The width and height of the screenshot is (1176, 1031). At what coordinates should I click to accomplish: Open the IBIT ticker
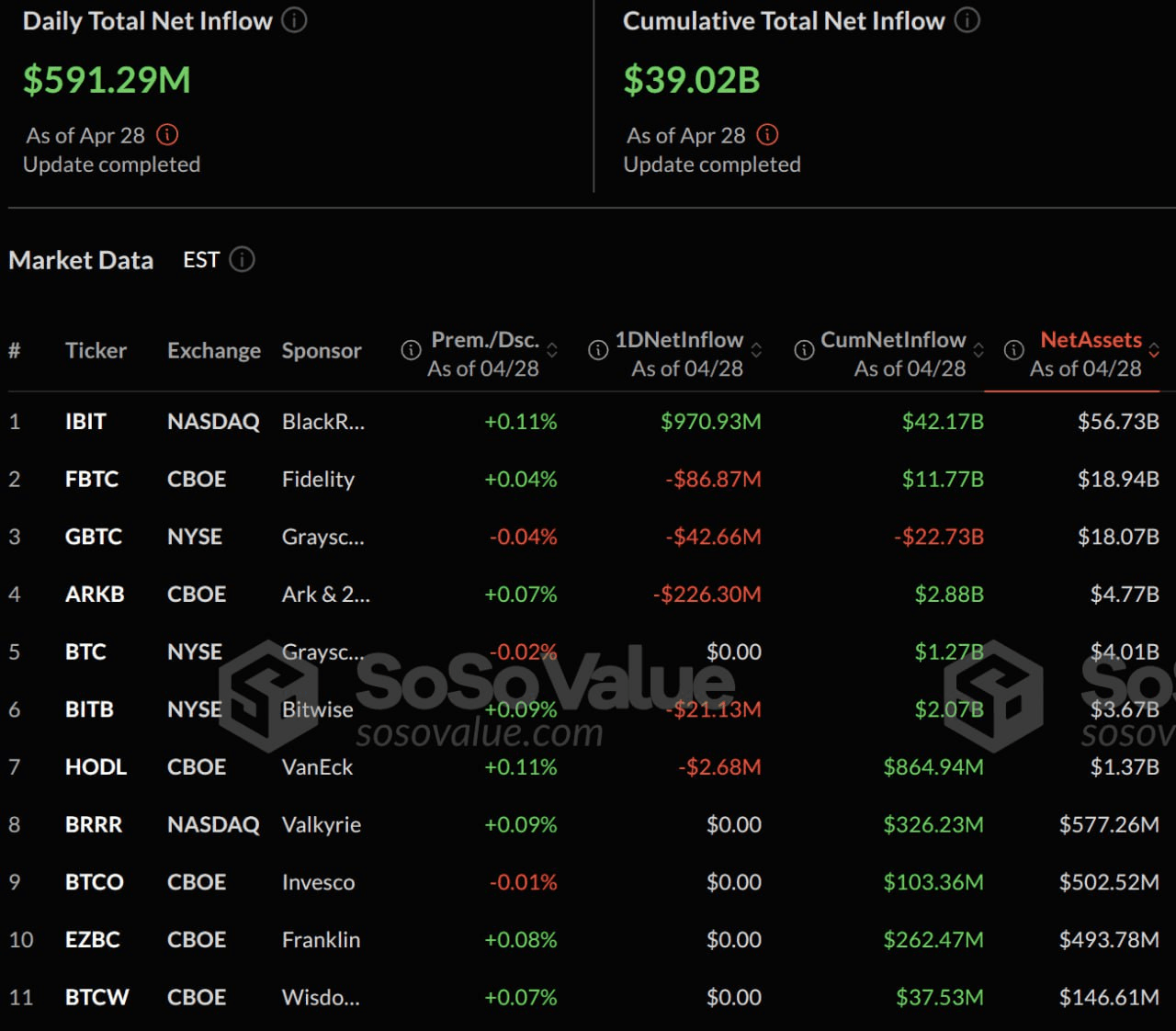(x=85, y=422)
